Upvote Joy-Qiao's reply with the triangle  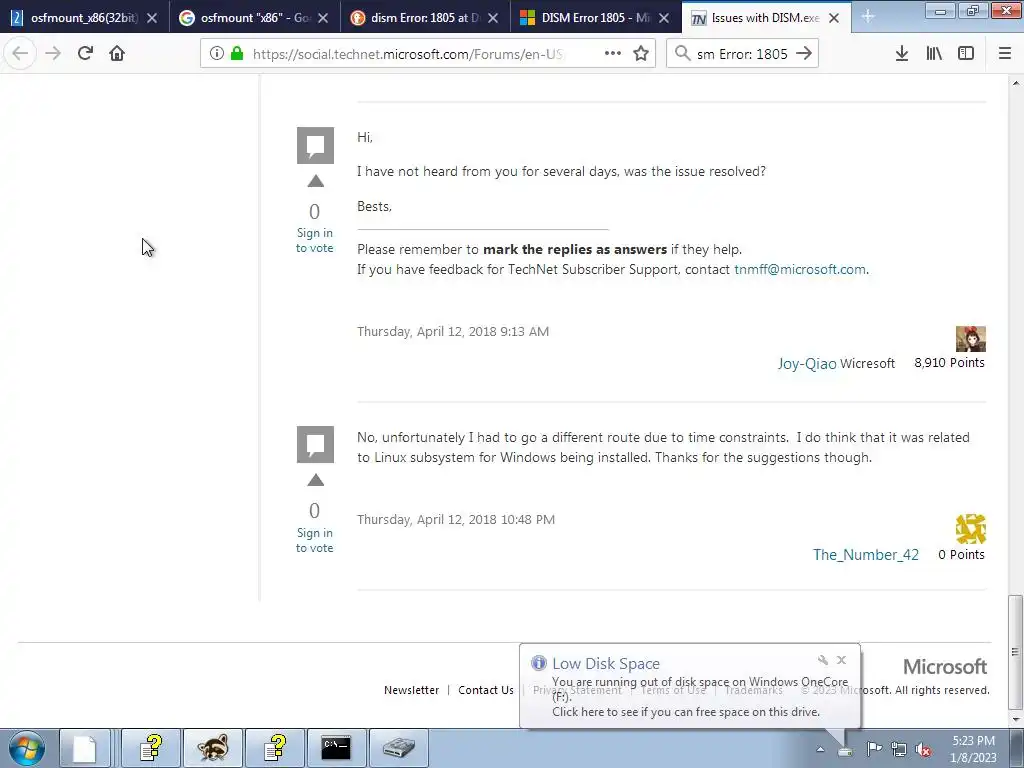point(315,182)
